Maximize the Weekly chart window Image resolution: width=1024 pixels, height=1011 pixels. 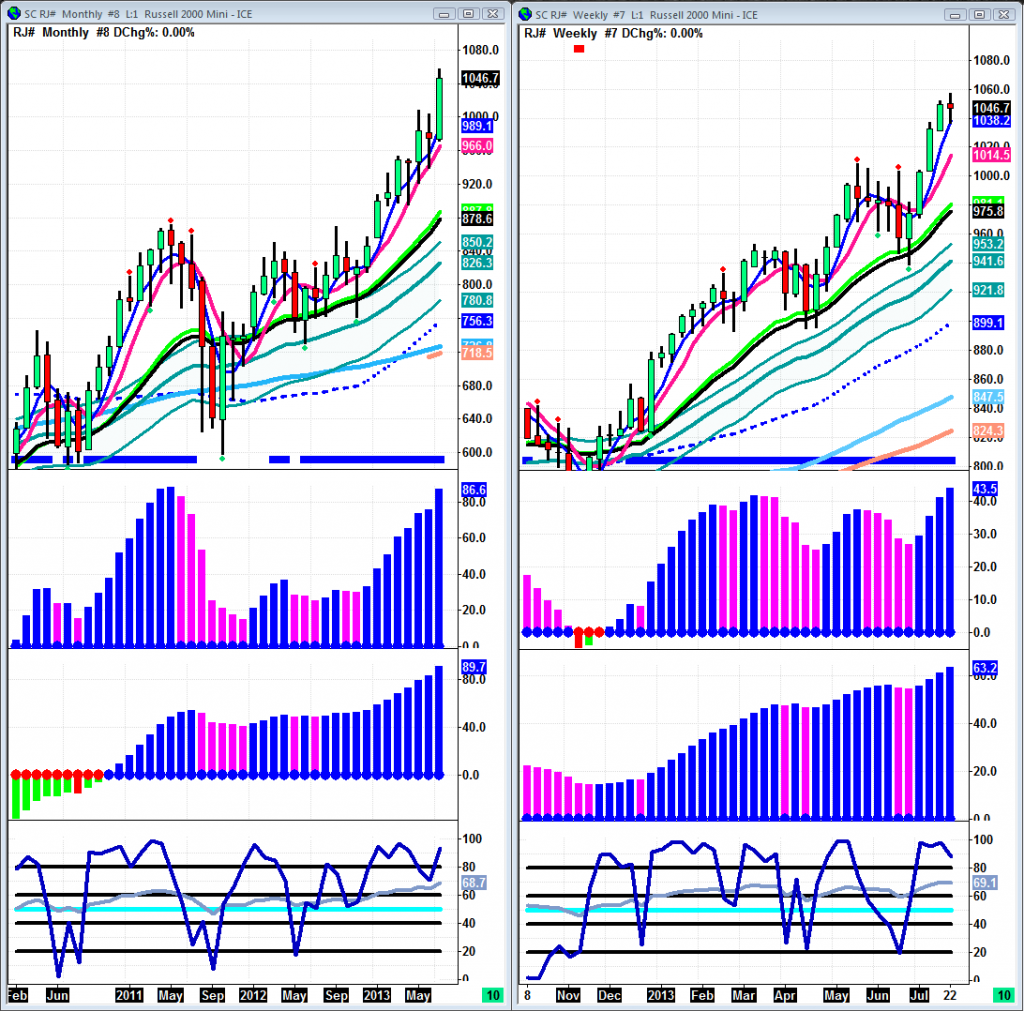click(979, 14)
